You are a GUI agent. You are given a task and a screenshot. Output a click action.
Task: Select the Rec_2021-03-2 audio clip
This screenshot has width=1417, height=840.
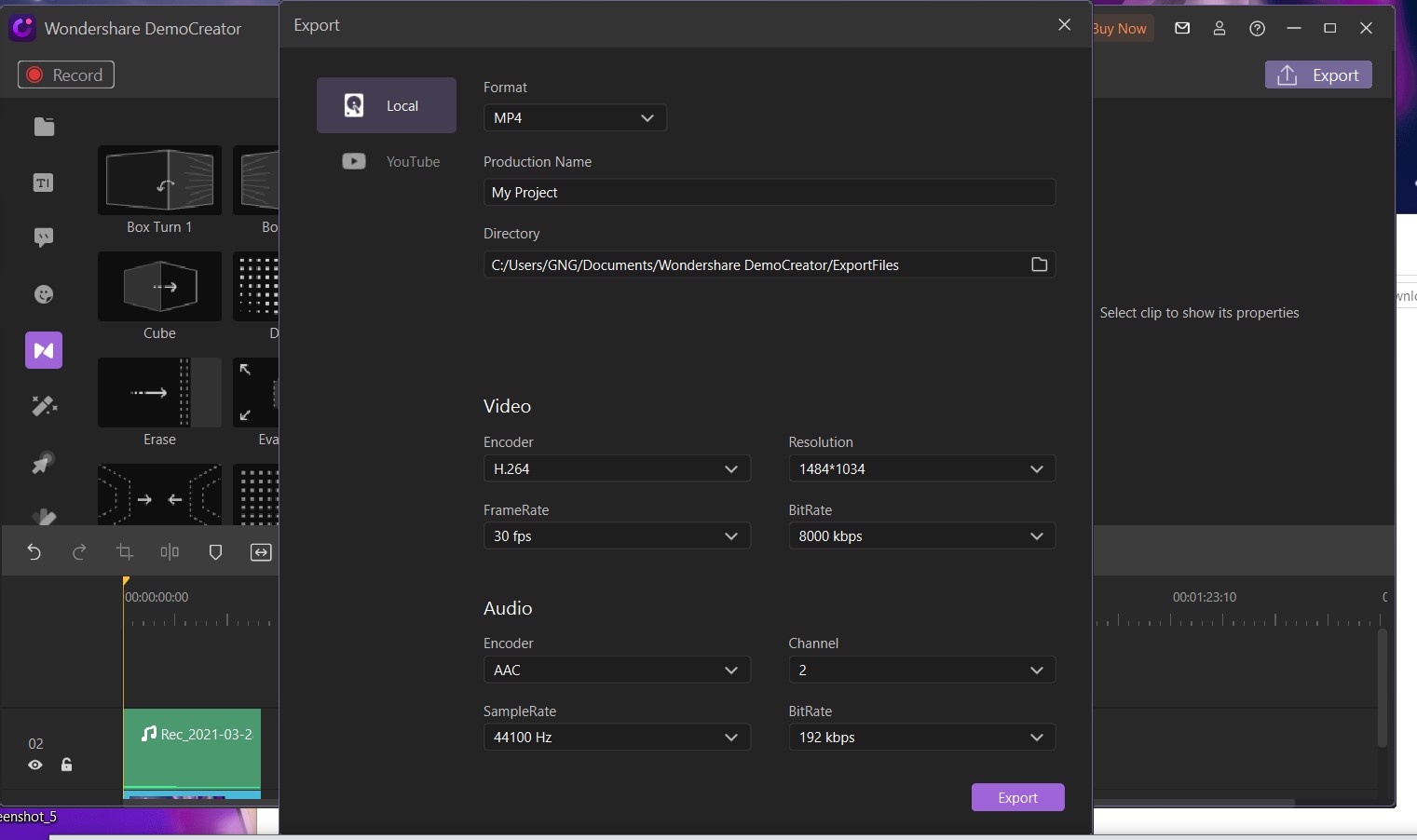(x=192, y=749)
